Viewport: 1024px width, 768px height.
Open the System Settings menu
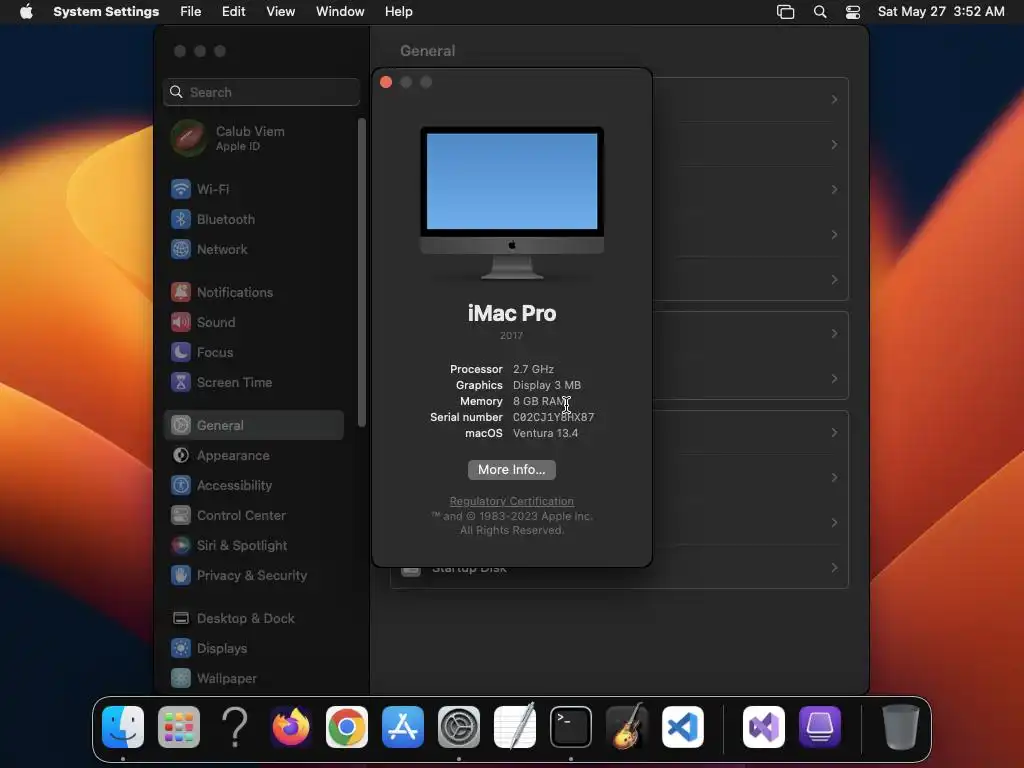(106, 12)
